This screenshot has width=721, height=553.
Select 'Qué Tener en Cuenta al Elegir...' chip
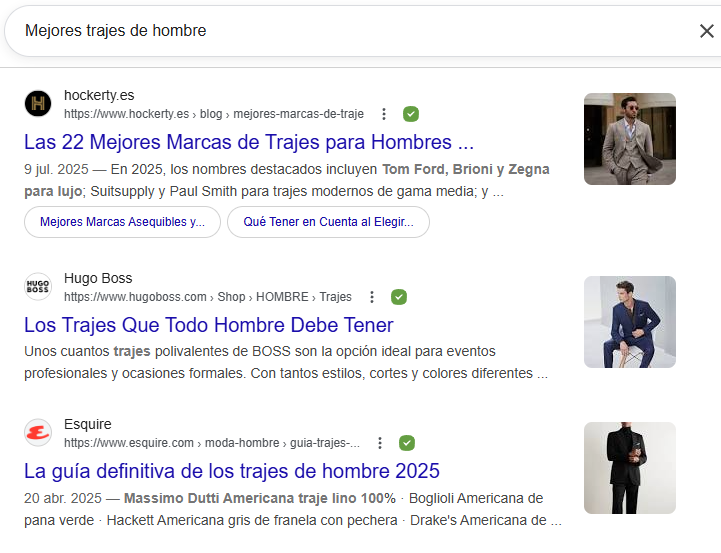click(328, 222)
